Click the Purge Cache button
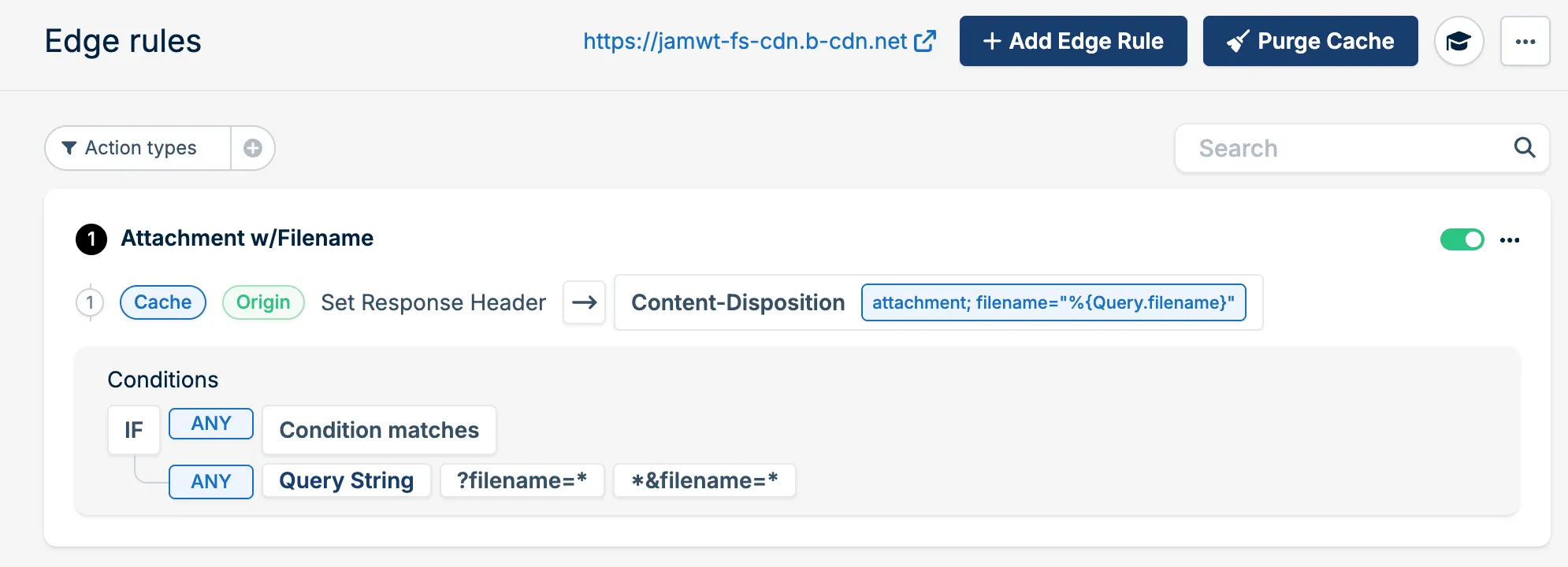The width and height of the screenshot is (1568, 567). (1310, 41)
